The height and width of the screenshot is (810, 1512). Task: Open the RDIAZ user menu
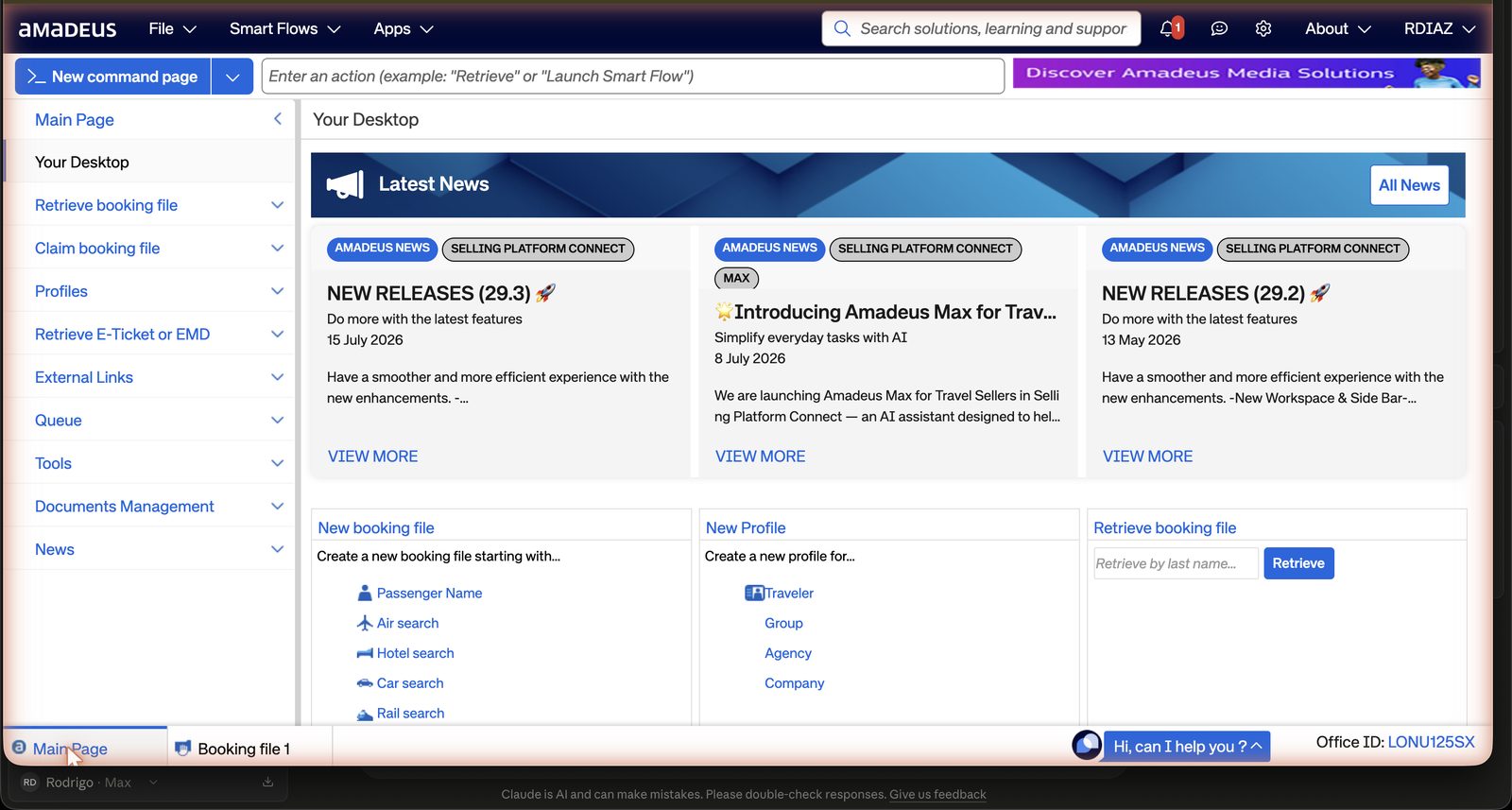tap(1439, 28)
